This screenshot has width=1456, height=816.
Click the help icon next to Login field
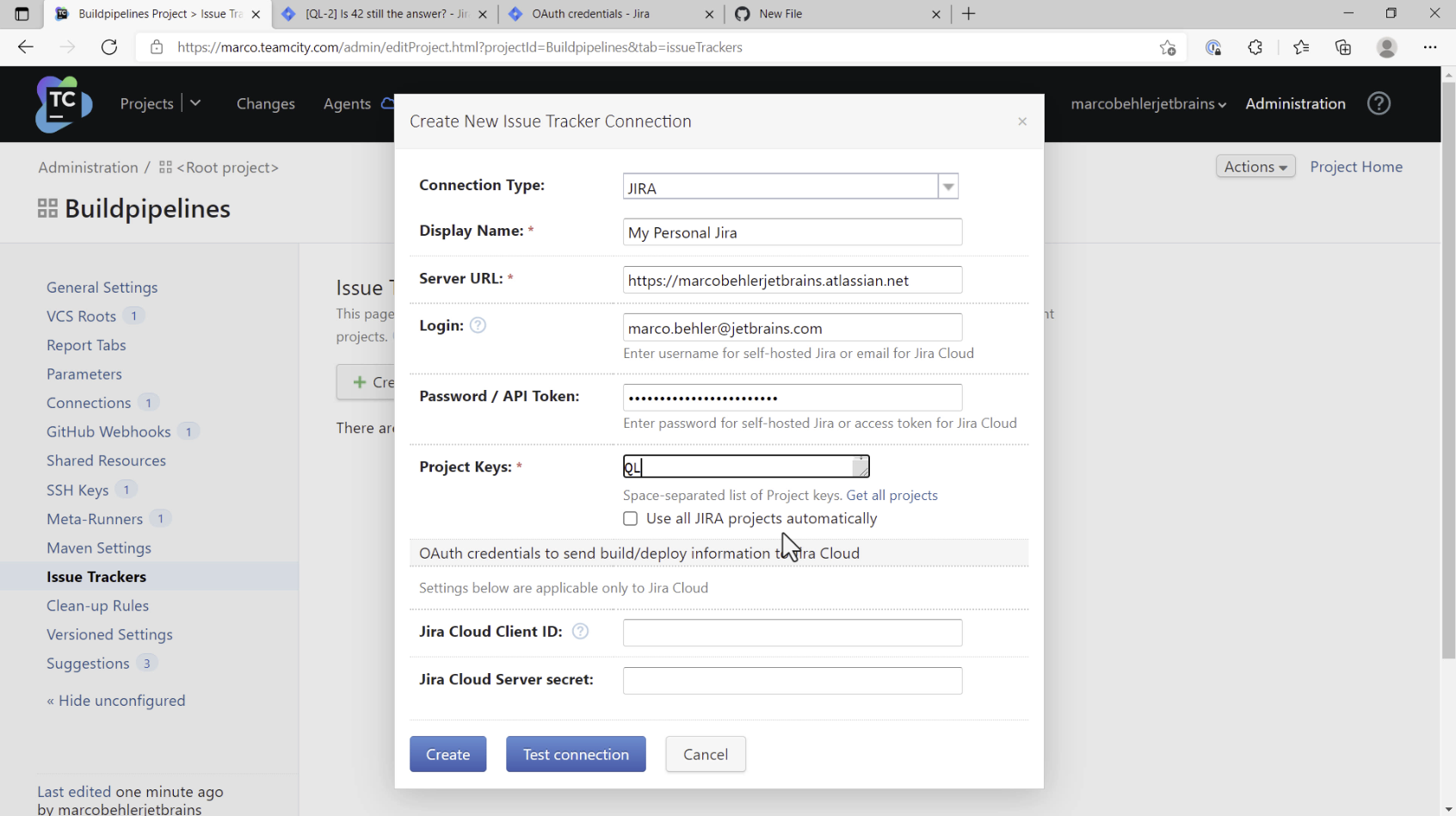coord(478,325)
